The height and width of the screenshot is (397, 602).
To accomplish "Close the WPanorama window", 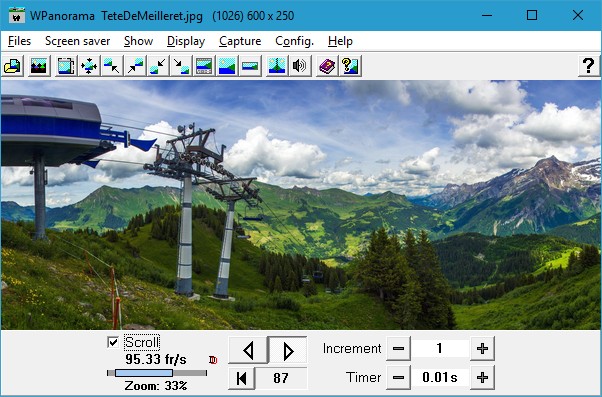I will [x=577, y=15].
